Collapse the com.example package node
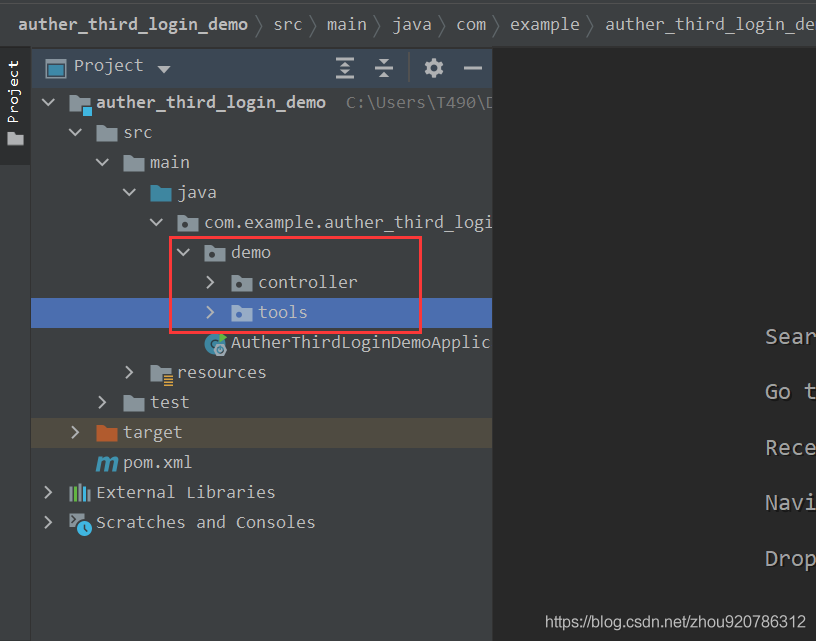This screenshot has width=816, height=641. 156,223
